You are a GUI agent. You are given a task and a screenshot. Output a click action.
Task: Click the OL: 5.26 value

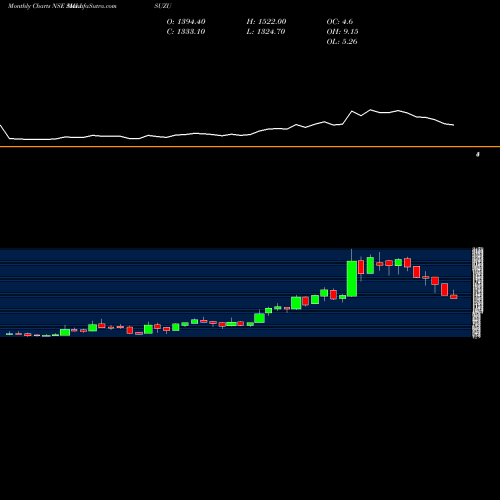coord(342,42)
